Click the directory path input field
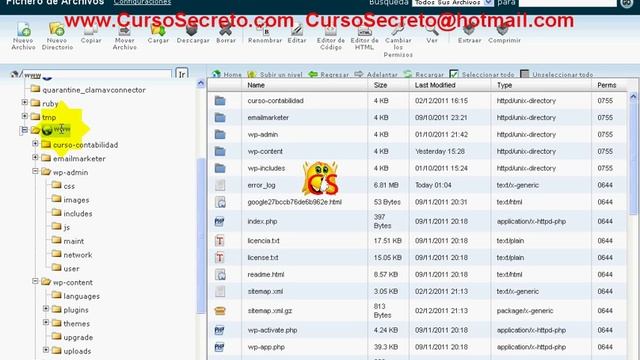 point(97,74)
